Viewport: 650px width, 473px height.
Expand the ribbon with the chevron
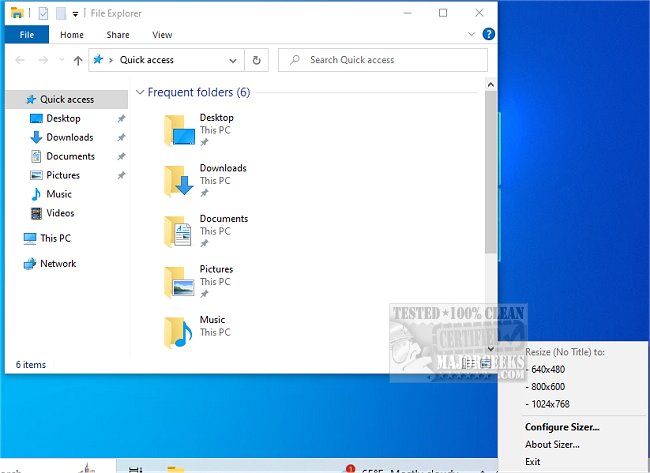[x=471, y=34]
